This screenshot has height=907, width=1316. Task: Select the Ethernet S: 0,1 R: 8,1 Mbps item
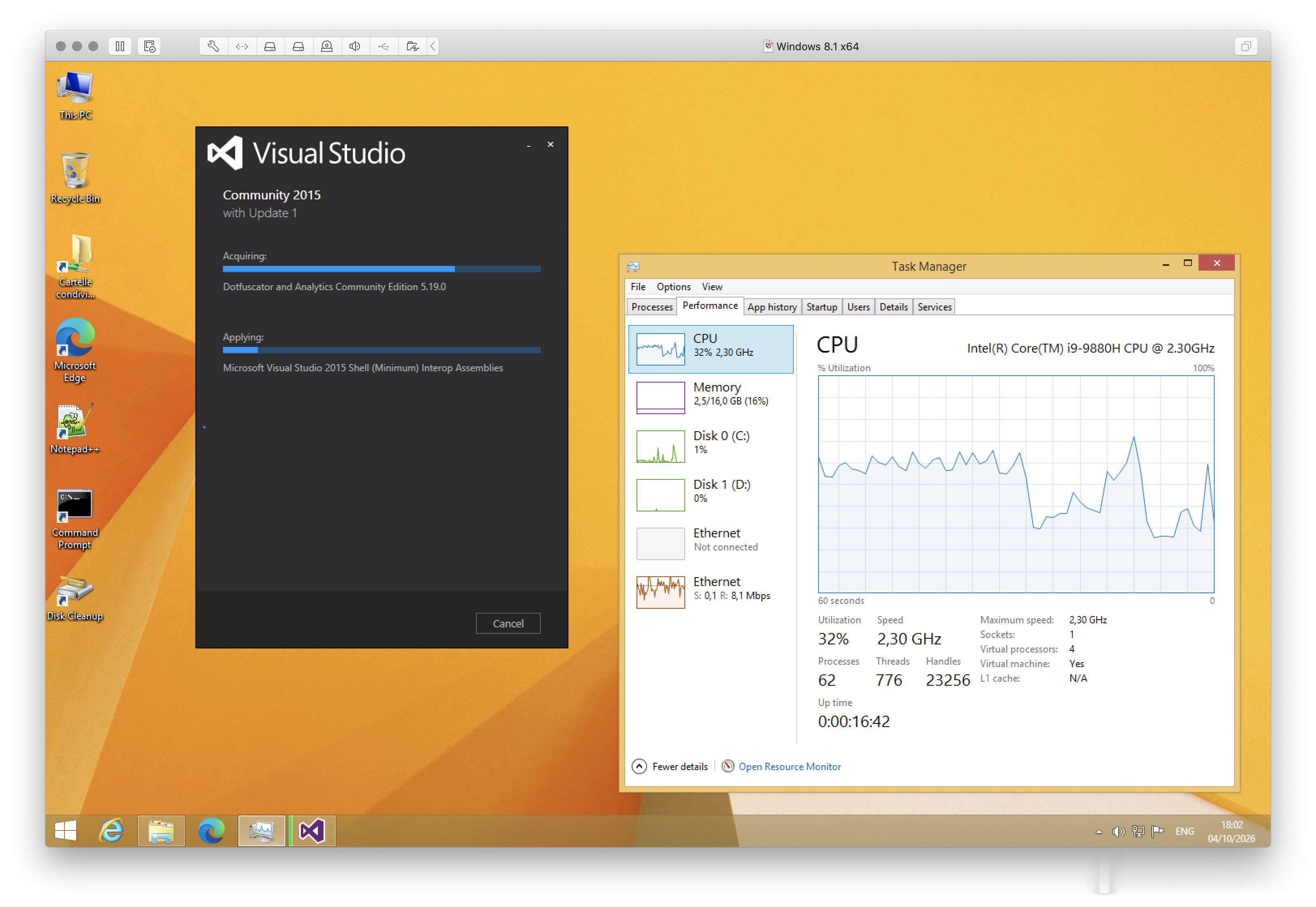[711, 592]
